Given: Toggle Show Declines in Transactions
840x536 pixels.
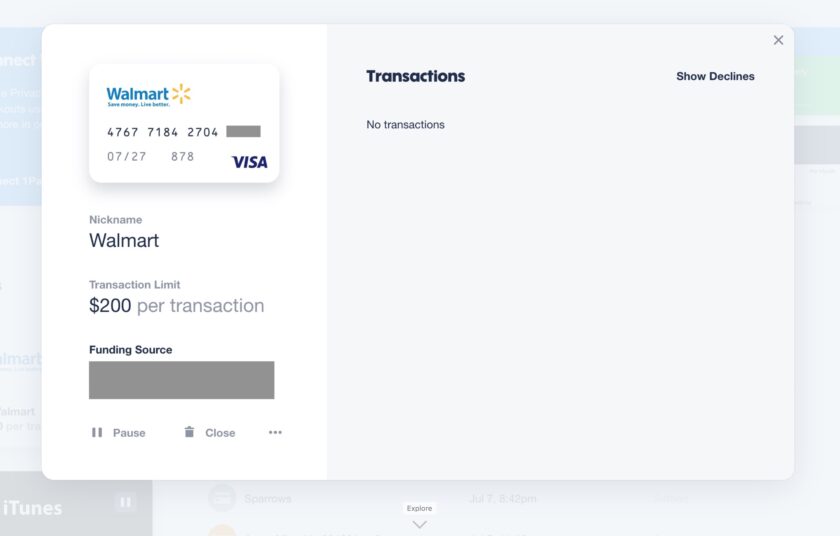Looking at the screenshot, I should click(715, 76).
